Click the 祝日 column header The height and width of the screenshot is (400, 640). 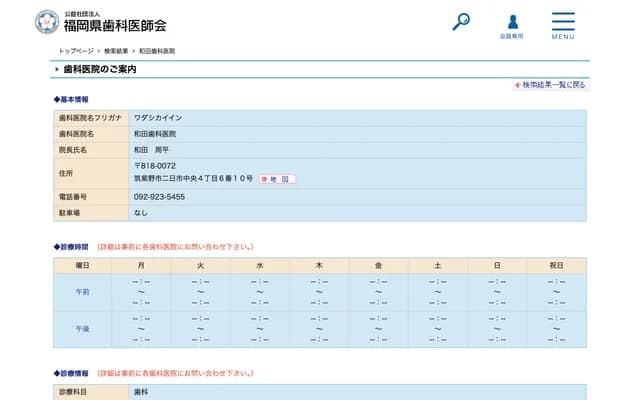point(556,266)
